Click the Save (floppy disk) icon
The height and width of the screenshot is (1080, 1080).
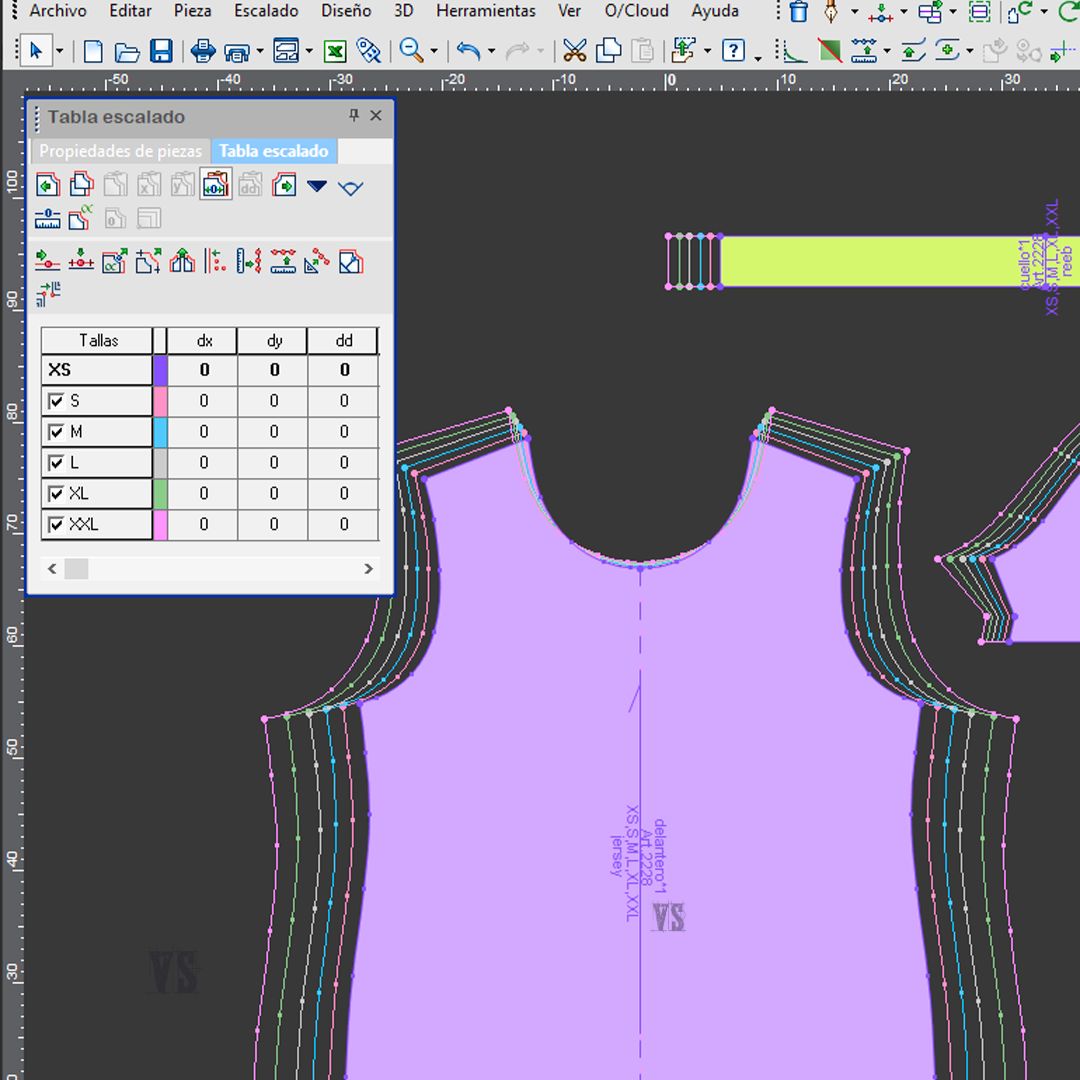[x=161, y=51]
